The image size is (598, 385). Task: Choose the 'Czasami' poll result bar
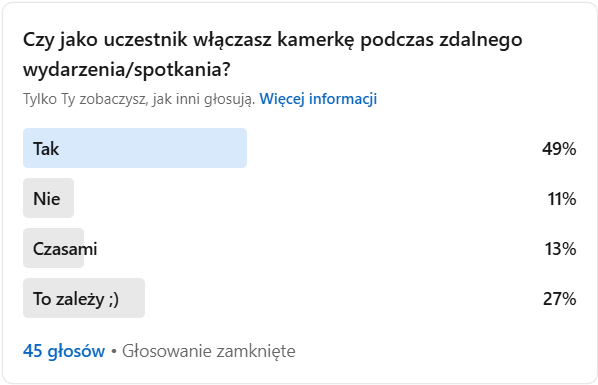point(53,248)
